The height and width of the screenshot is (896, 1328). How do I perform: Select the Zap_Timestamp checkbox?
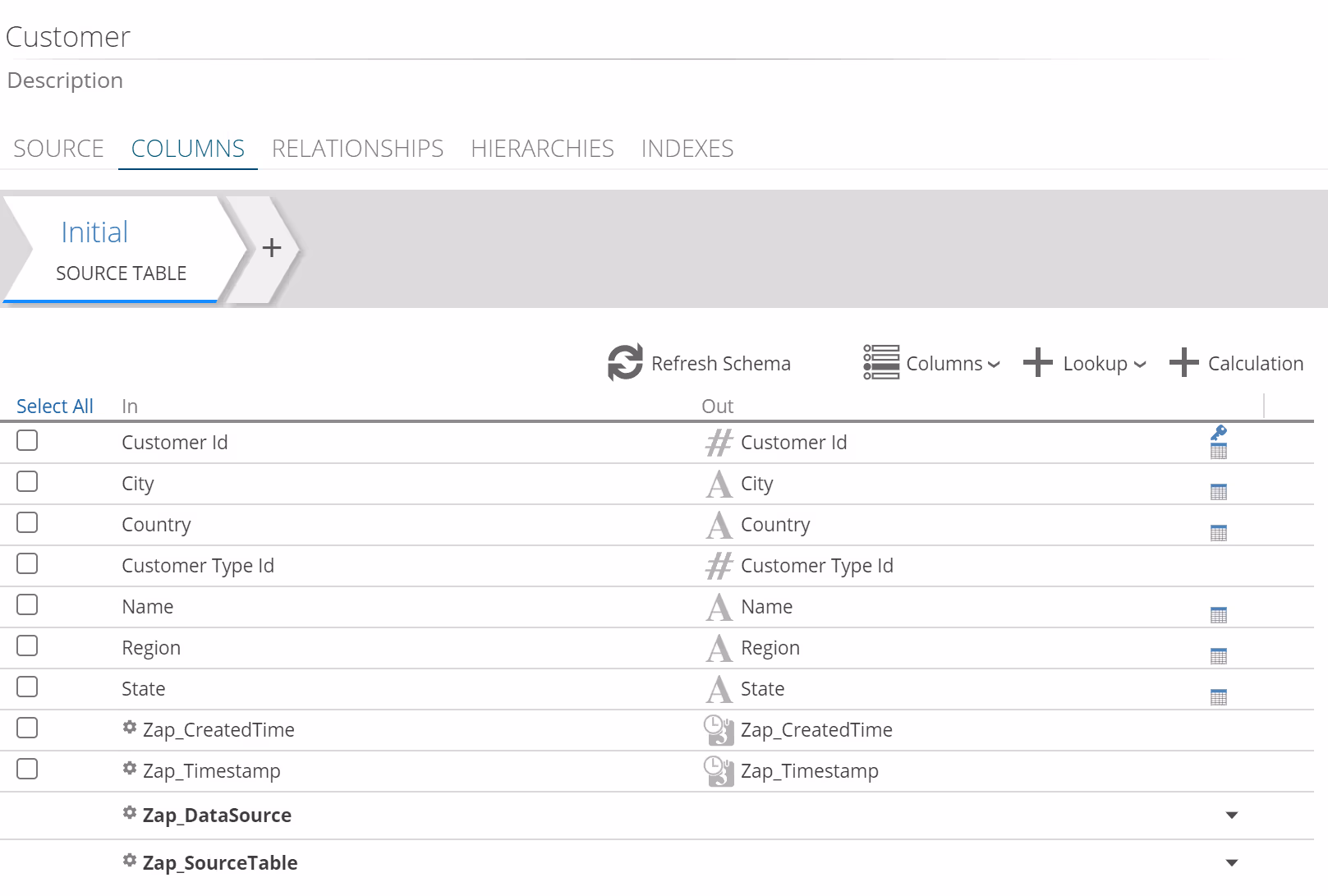tap(27, 770)
